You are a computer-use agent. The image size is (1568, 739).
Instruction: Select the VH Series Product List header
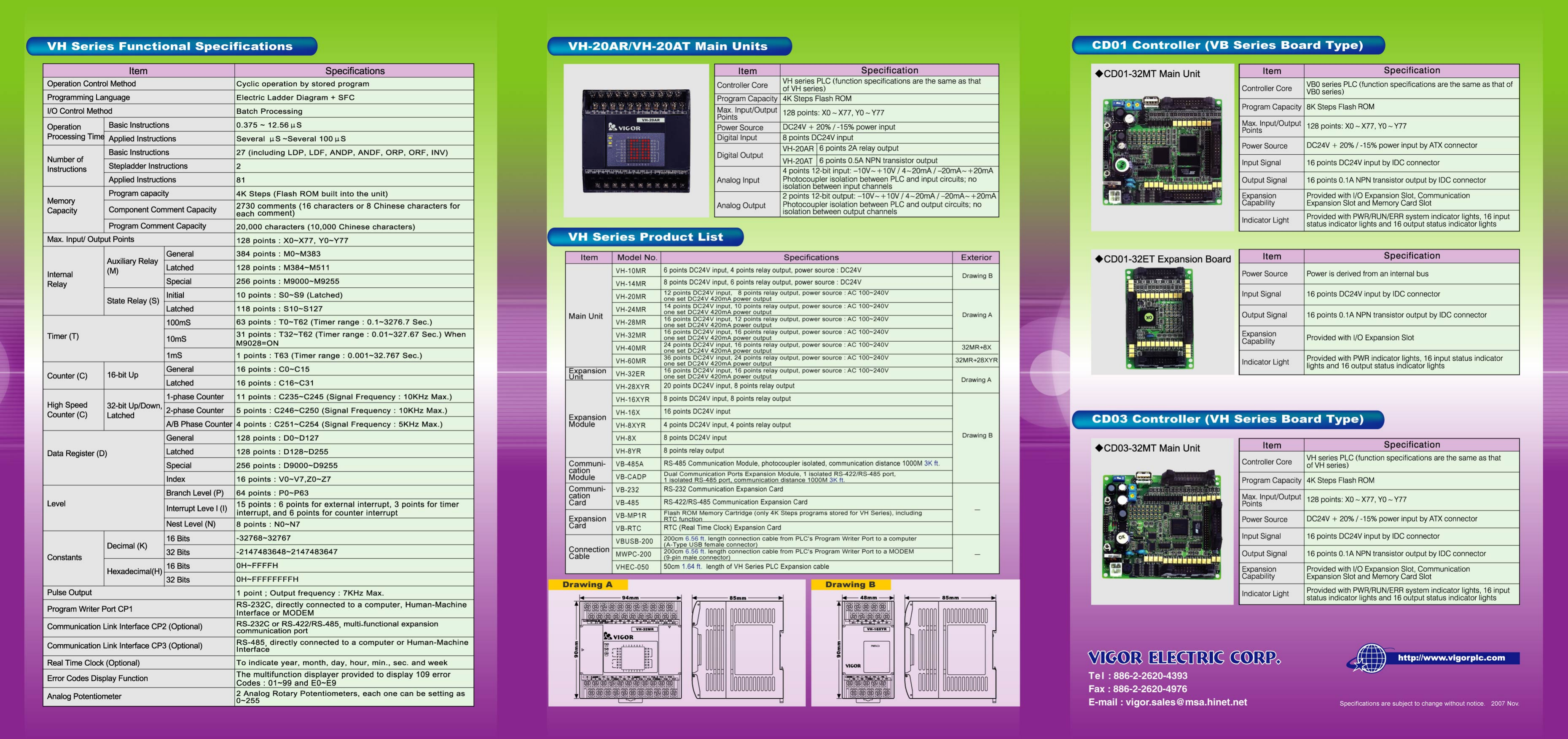(646, 237)
